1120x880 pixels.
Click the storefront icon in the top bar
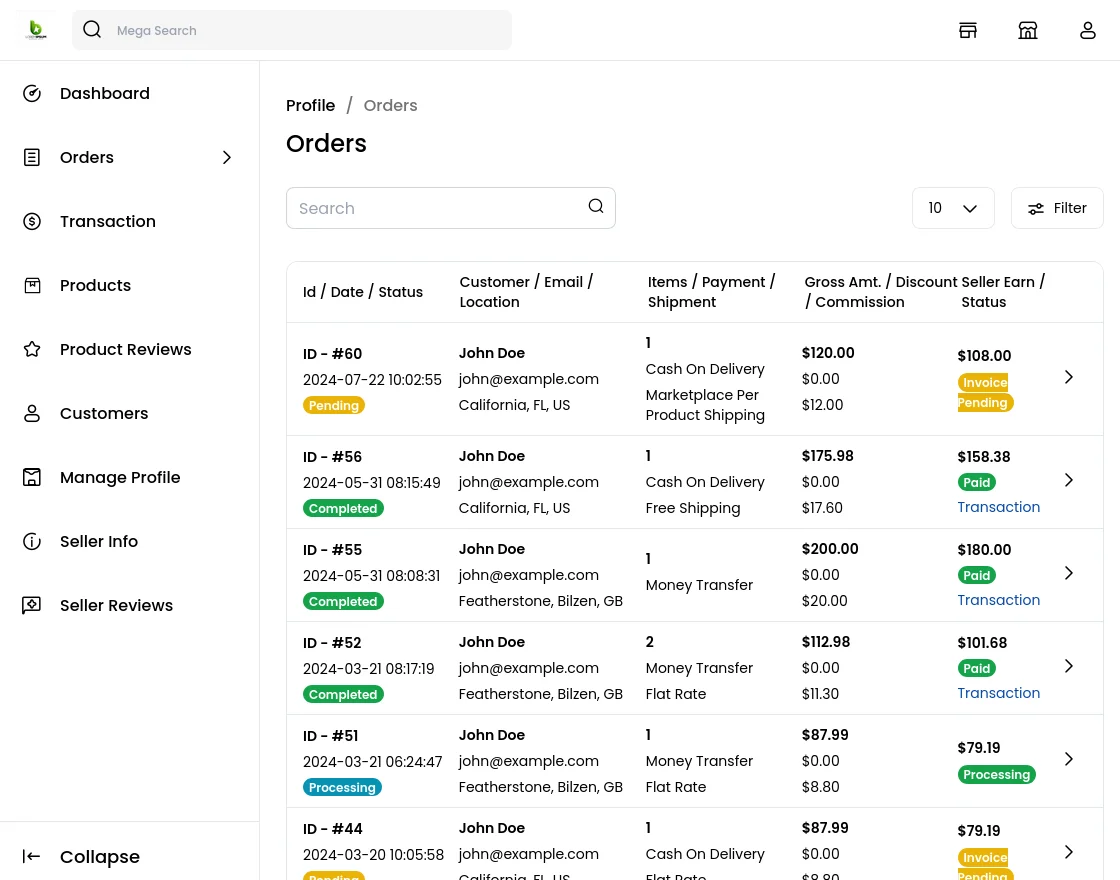(1028, 30)
